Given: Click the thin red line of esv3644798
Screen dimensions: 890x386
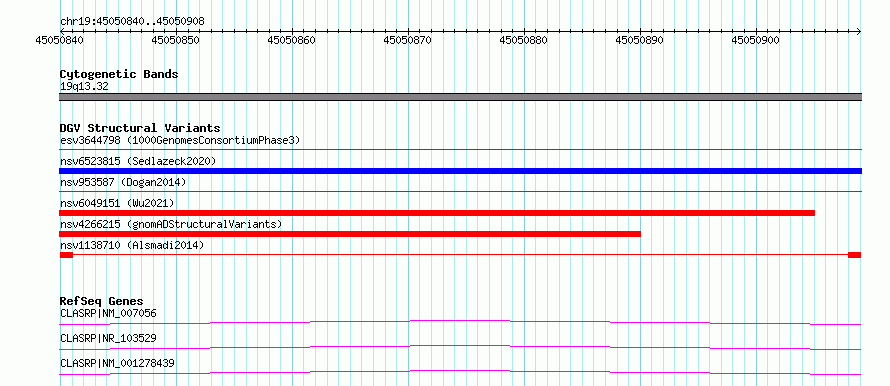Looking at the screenshot, I should coord(460,150).
